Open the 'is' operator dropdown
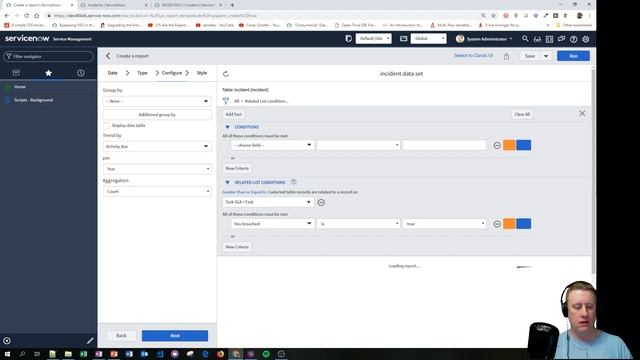This screenshot has width=640, height=360. (358, 224)
